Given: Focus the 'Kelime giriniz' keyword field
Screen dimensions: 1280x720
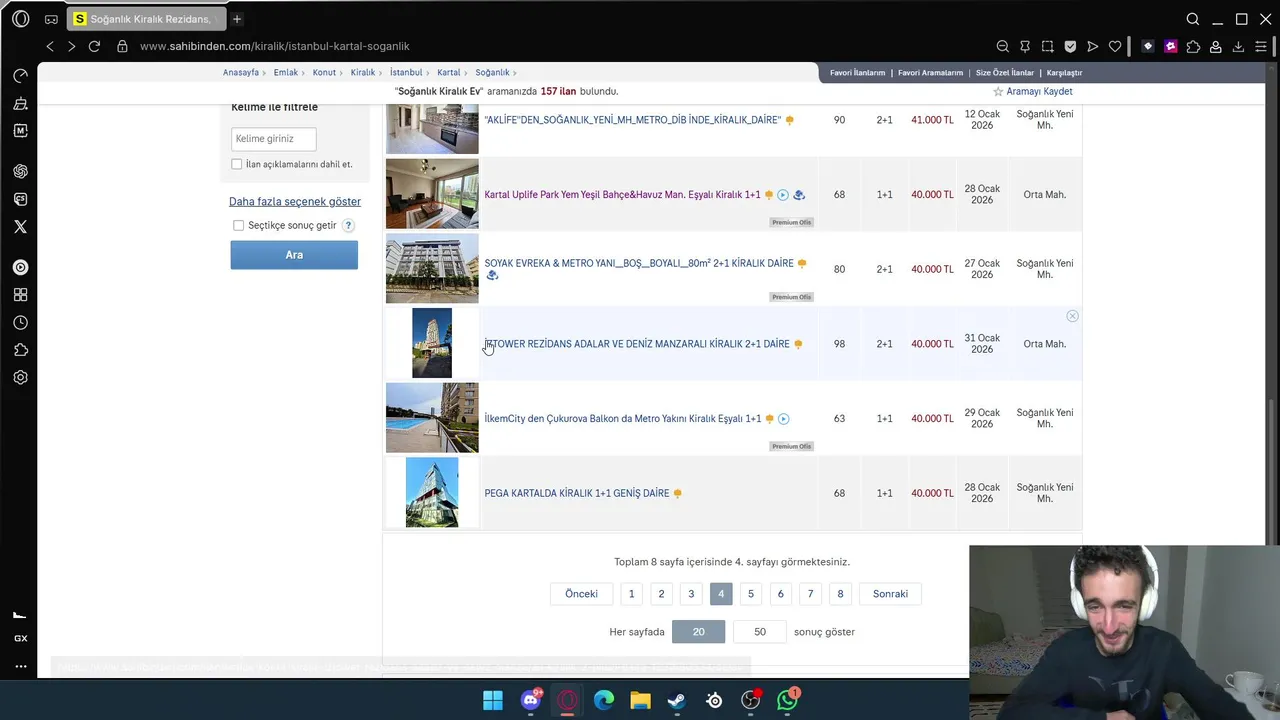Looking at the screenshot, I should coord(274,139).
